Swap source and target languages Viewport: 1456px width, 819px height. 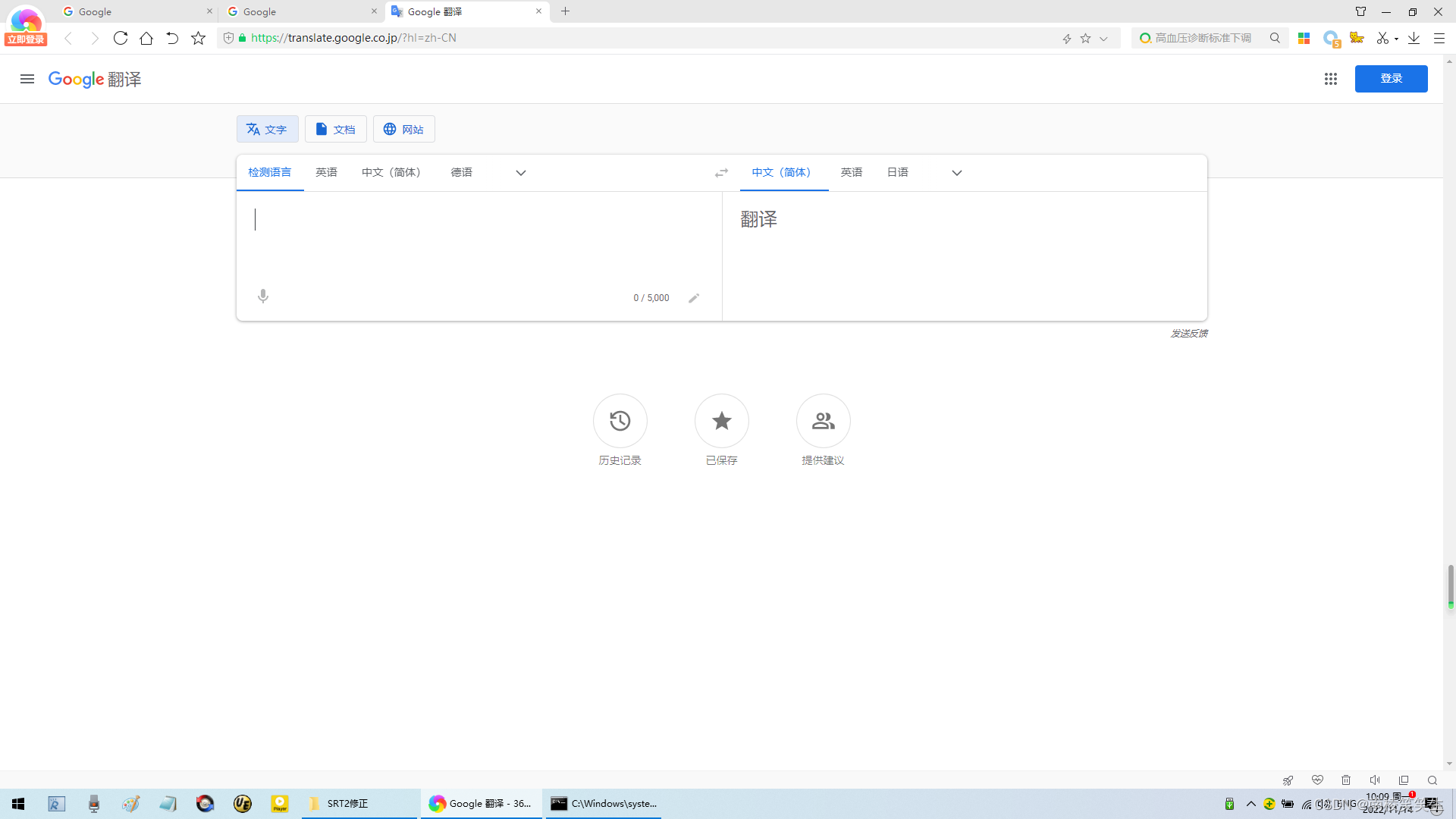pos(721,173)
